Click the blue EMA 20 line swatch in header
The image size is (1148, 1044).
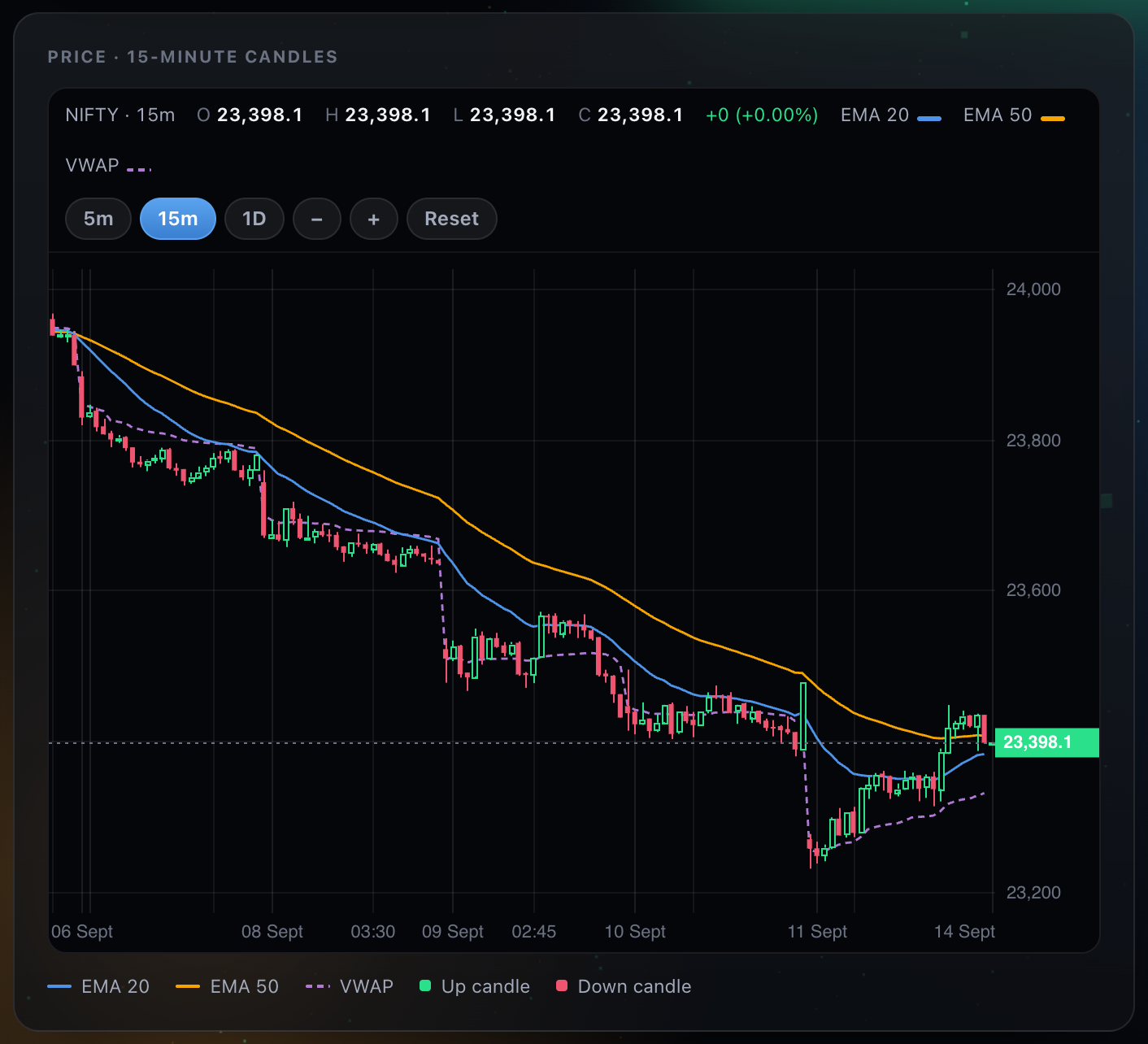929,119
